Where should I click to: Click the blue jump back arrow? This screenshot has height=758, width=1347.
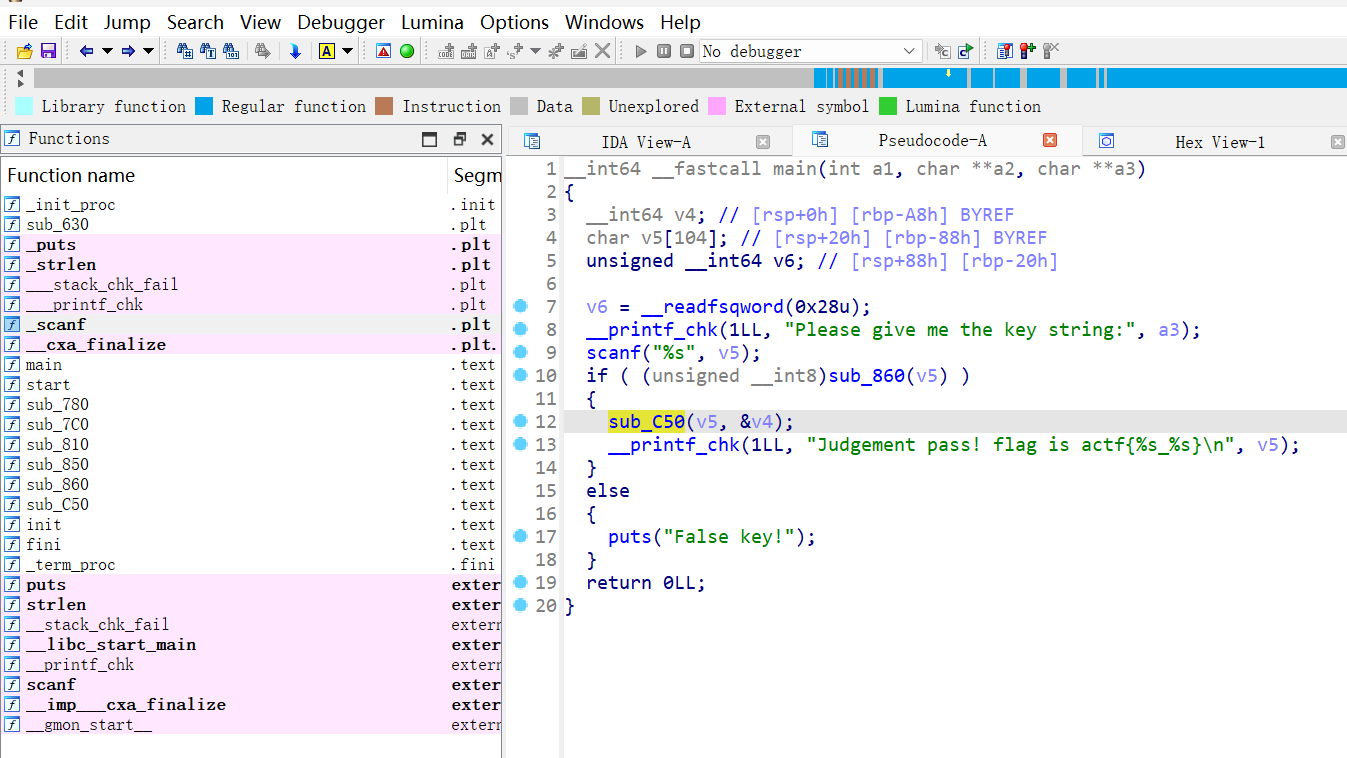[86, 51]
